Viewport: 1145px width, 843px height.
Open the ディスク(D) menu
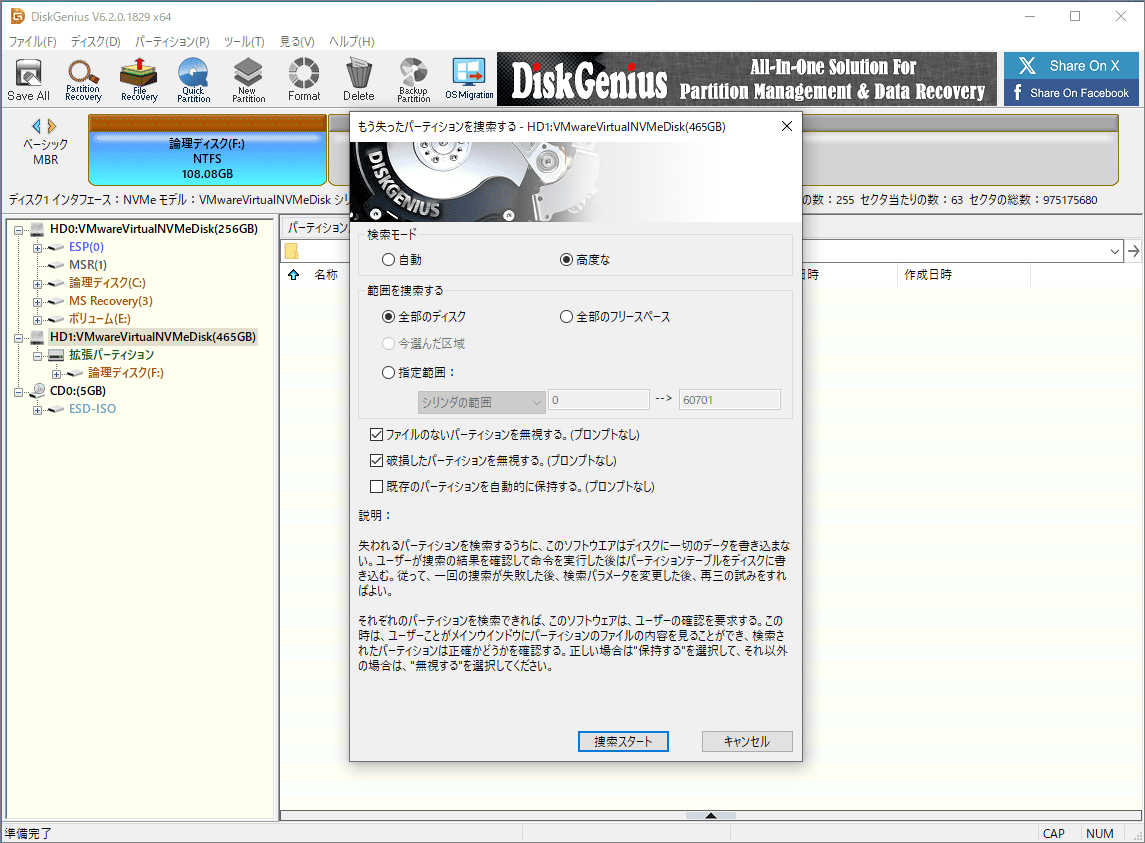(x=96, y=42)
